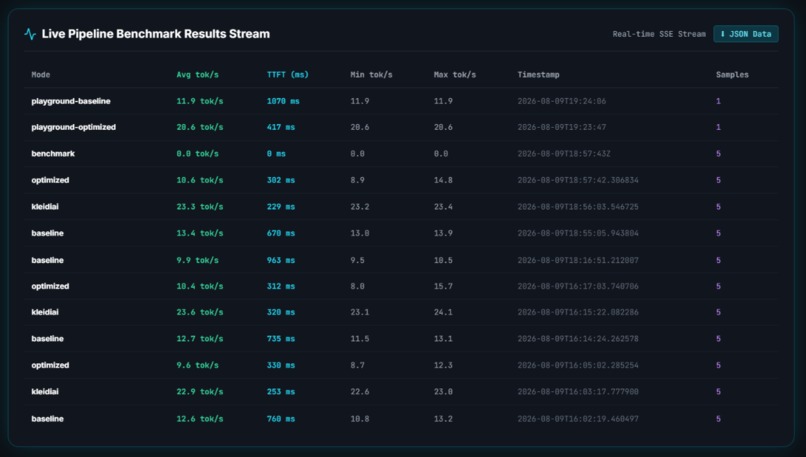Viewport: 806px width, 457px height.
Task: Click the 10.4 tok/s average value
Action: [200, 286]
